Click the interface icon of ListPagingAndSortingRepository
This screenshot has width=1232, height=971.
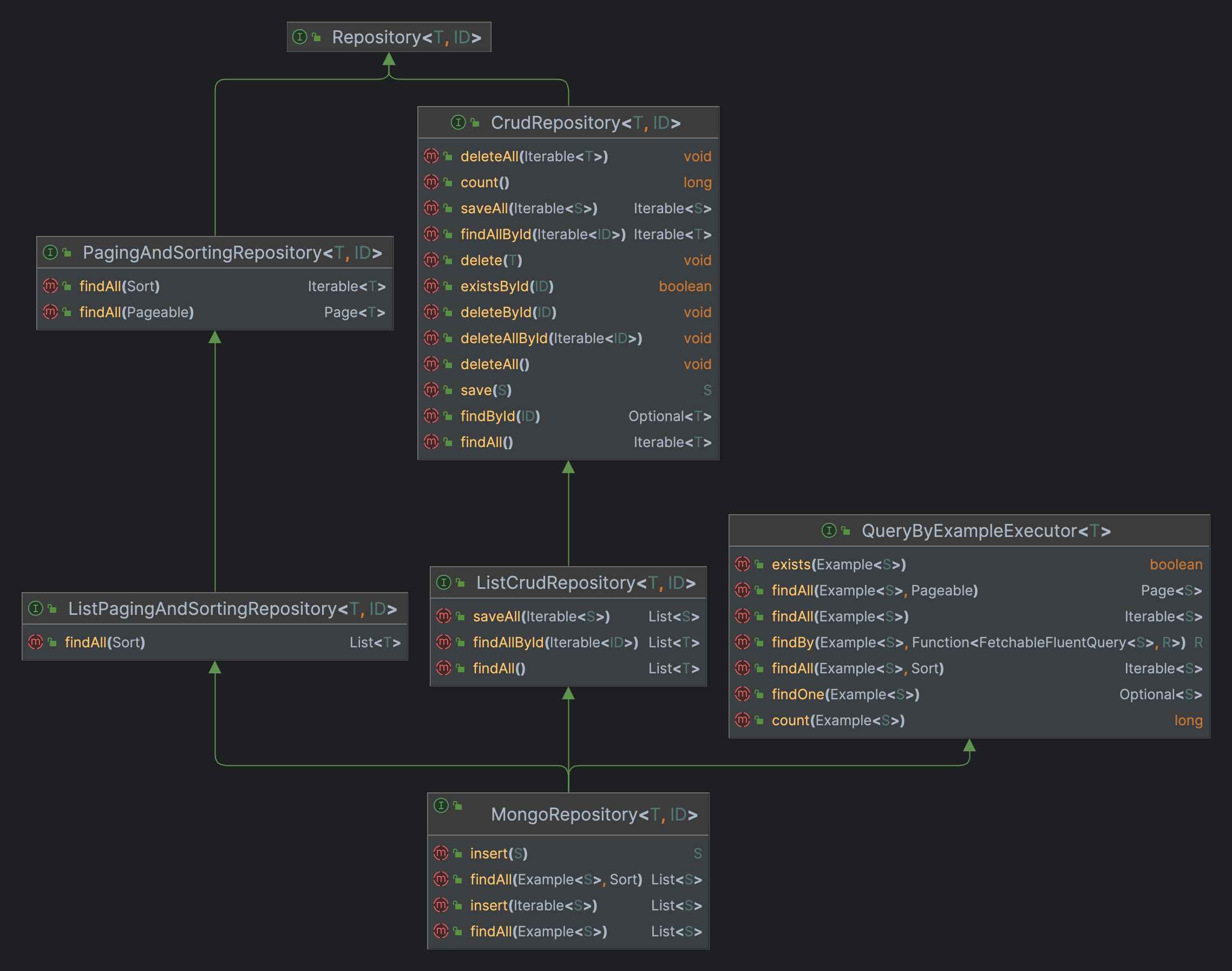click(35, 608)
